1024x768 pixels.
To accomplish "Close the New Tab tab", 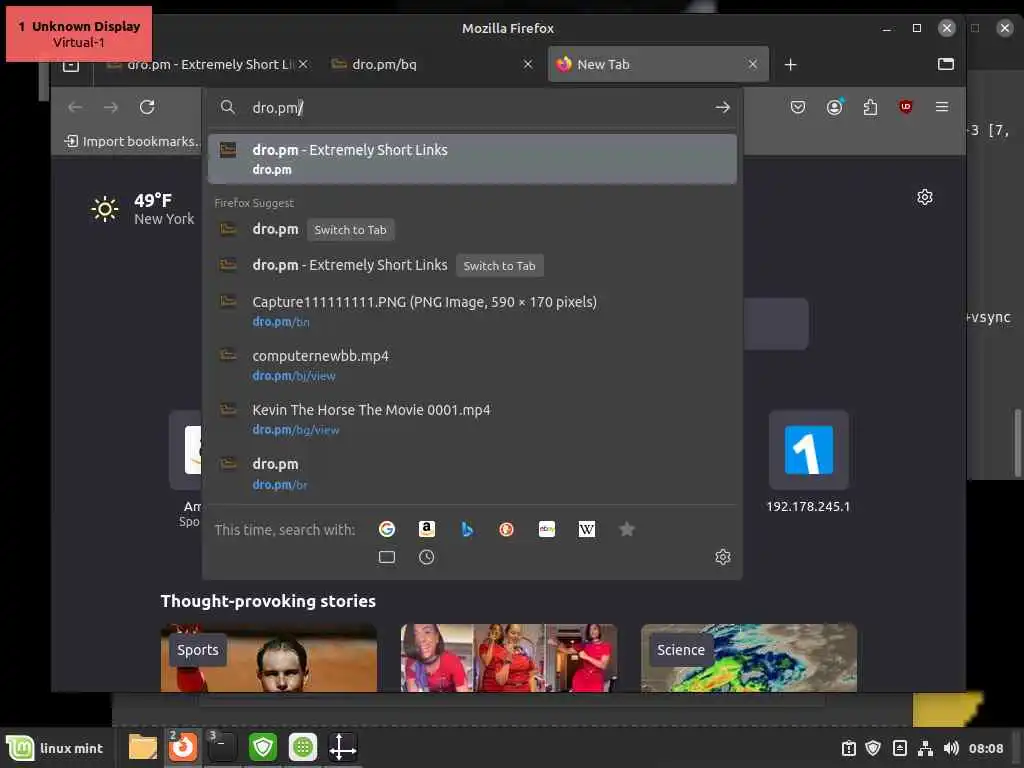I will (x=753, y=64).
